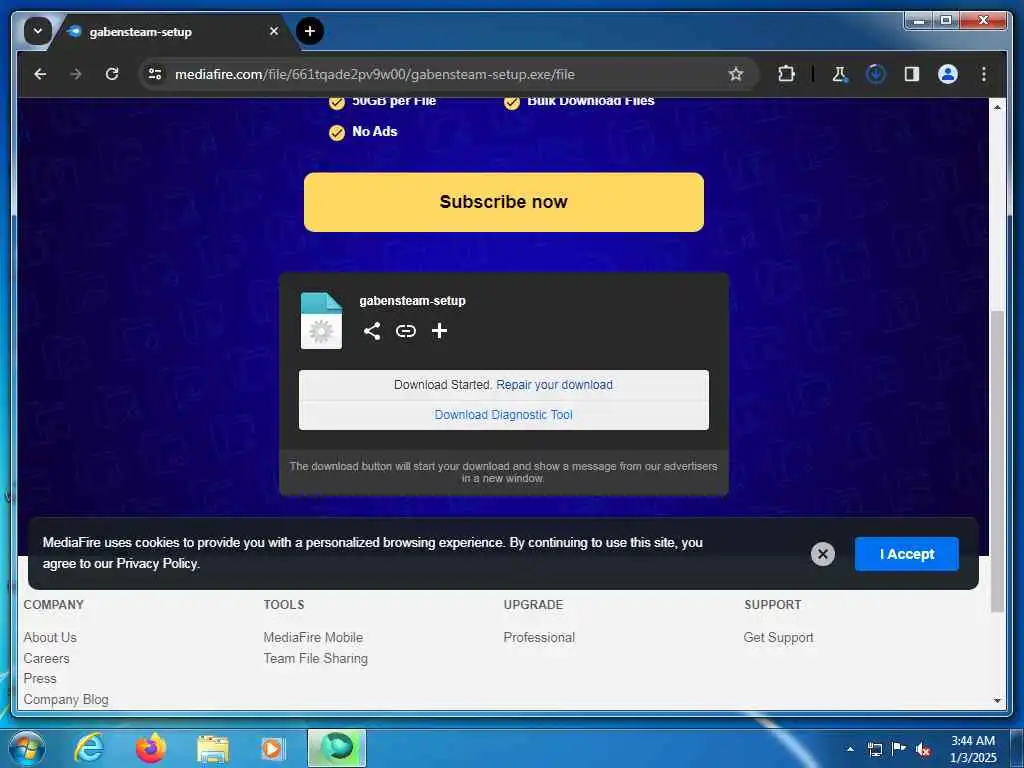Click the share icon for gabensteam-setup

pos(372,331)
